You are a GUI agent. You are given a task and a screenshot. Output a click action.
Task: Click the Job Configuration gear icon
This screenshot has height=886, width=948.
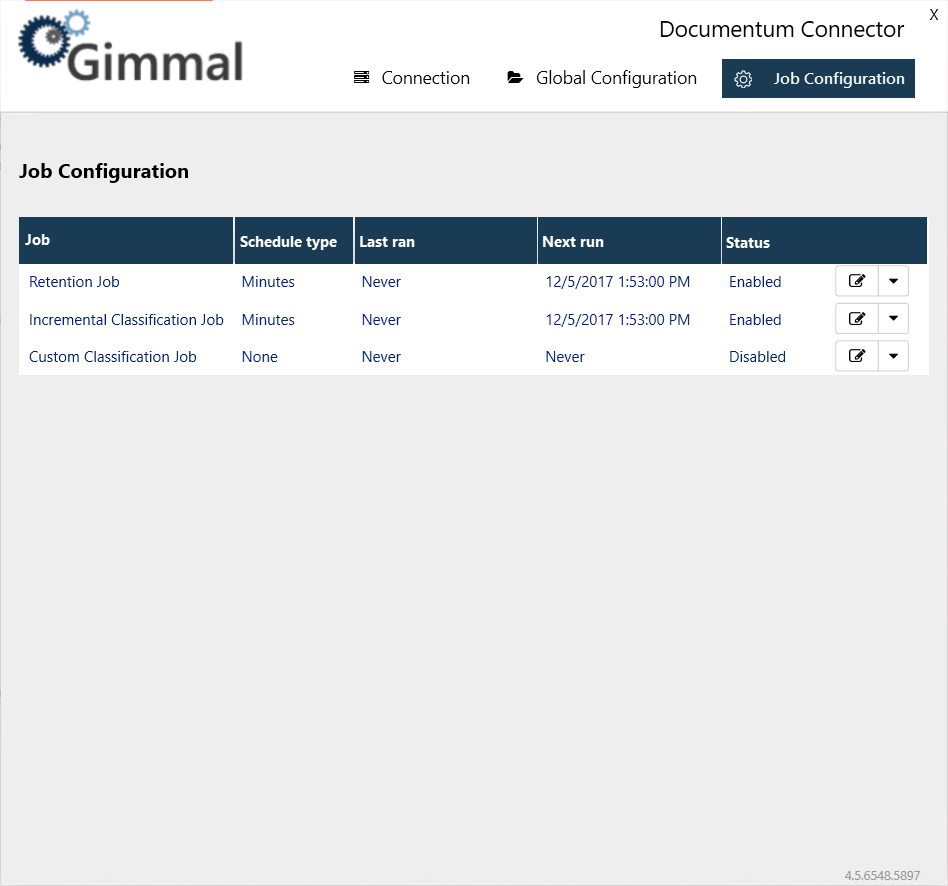point(743,78)
